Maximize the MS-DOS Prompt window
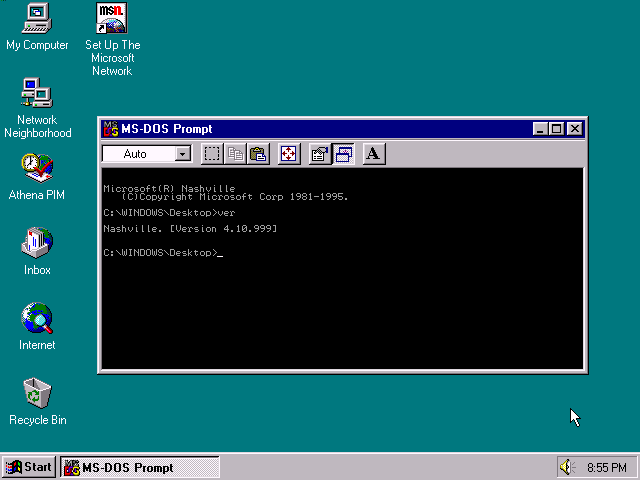The width and height of the screenshot is (640, 480). pos(556,129)
